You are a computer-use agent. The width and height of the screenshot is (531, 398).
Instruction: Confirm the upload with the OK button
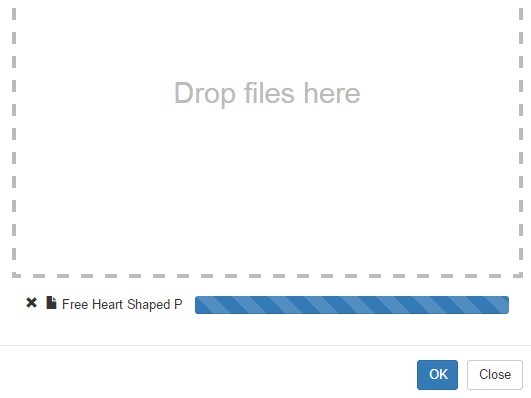pyautogui.click(x=437, y=375)
